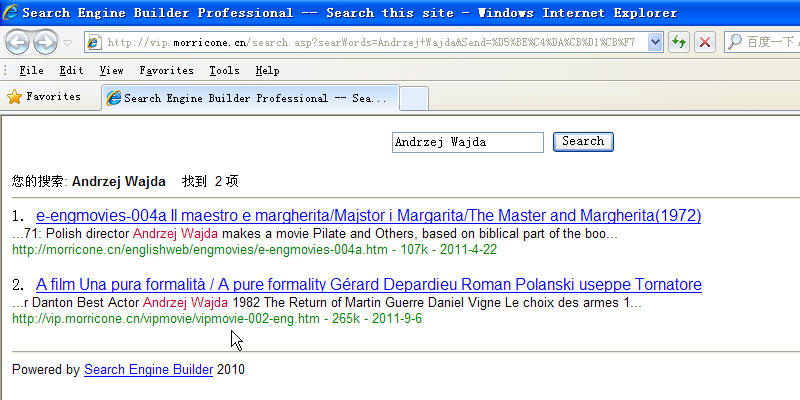Open the Help menu
Viewport: 800px width, 400px height.
[267, 71]
